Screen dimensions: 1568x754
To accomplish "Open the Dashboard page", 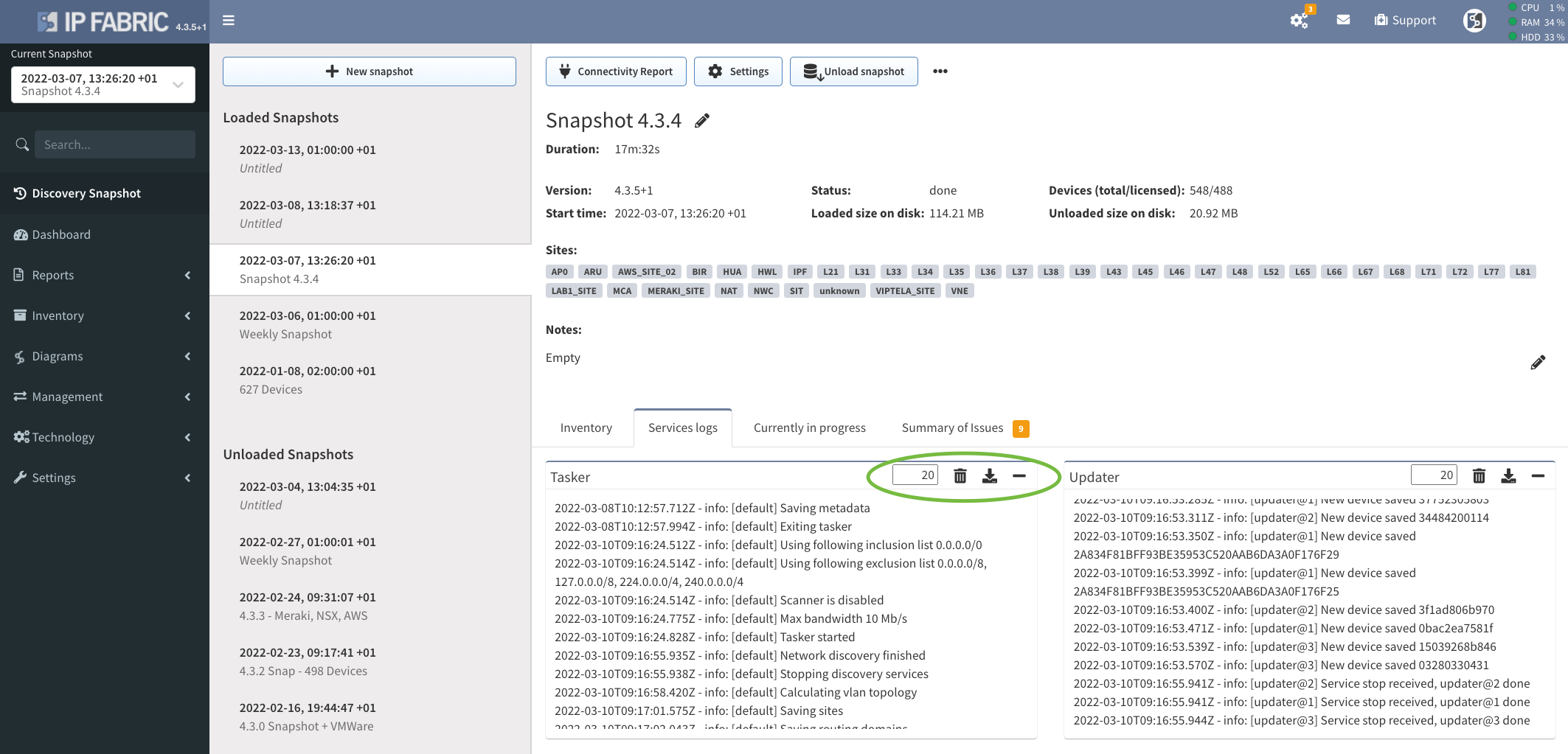I will coord(103,234).
